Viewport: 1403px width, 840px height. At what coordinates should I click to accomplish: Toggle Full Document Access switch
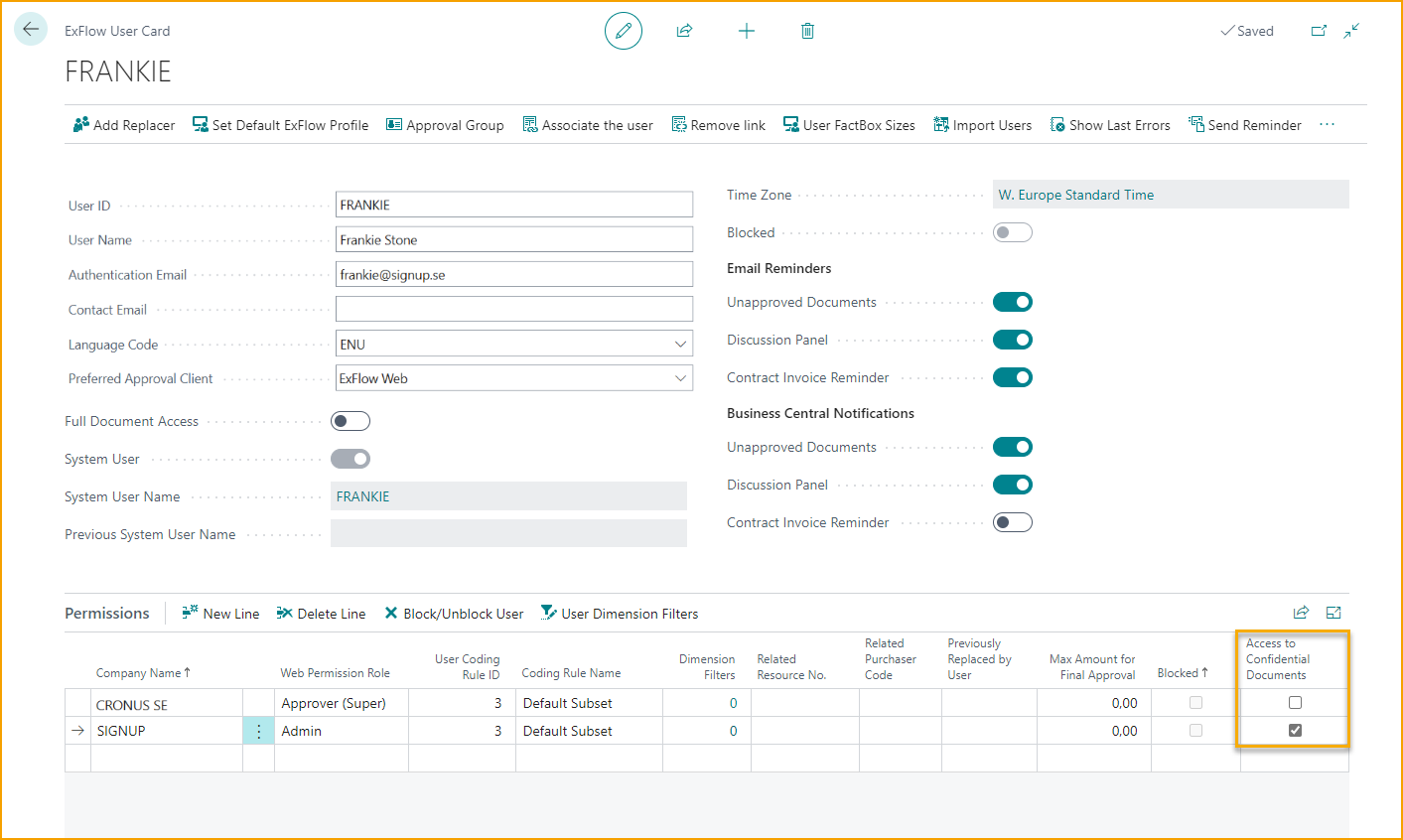[x=351, y=421]
